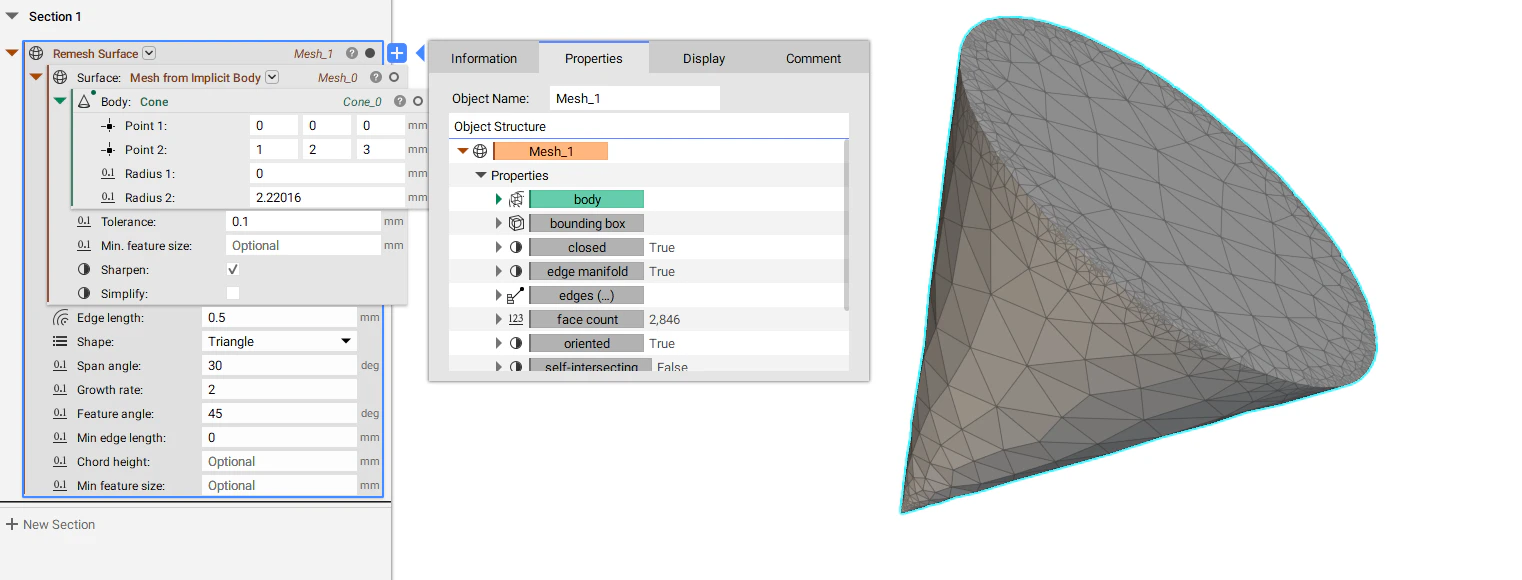Click the closed property chip
Viewport: 1522px width, 580px height.
click(587, 247)
